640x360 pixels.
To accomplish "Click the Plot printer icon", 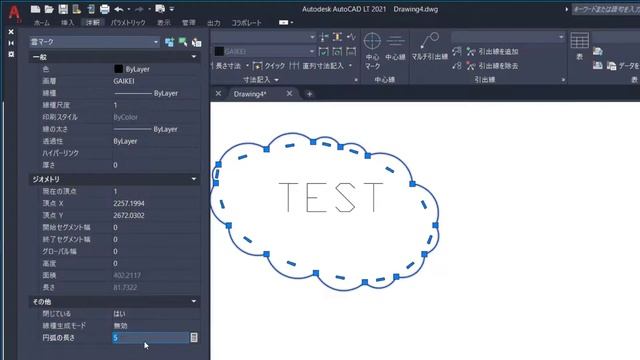I will [x=104, y=9].
